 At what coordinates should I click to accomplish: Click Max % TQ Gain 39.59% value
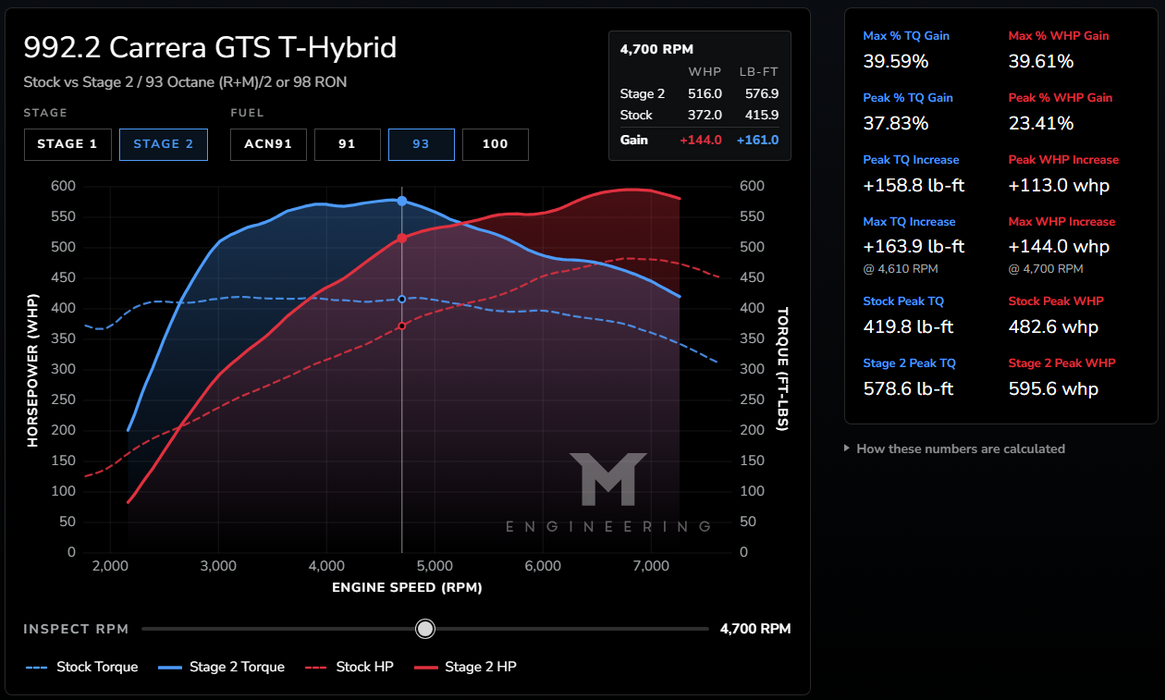tap(895, 62)
